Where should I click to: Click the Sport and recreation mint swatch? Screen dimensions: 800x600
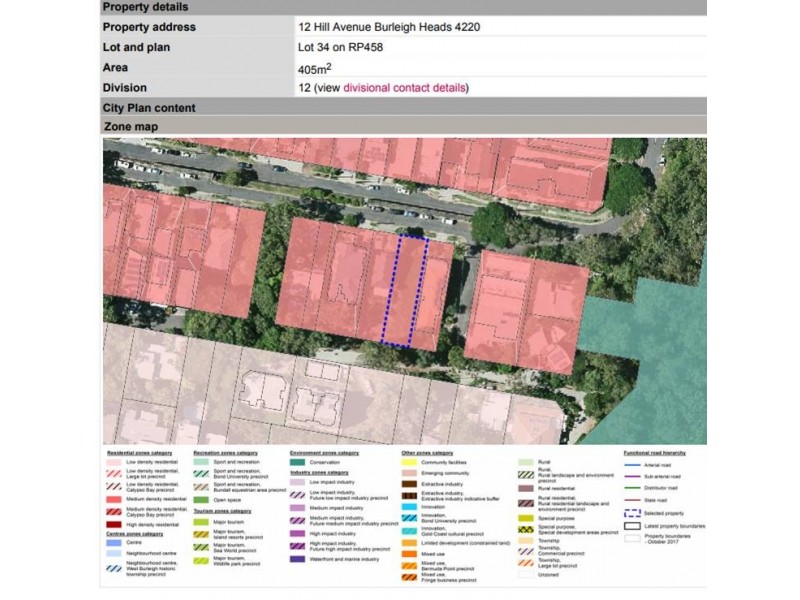coord(201,462)
